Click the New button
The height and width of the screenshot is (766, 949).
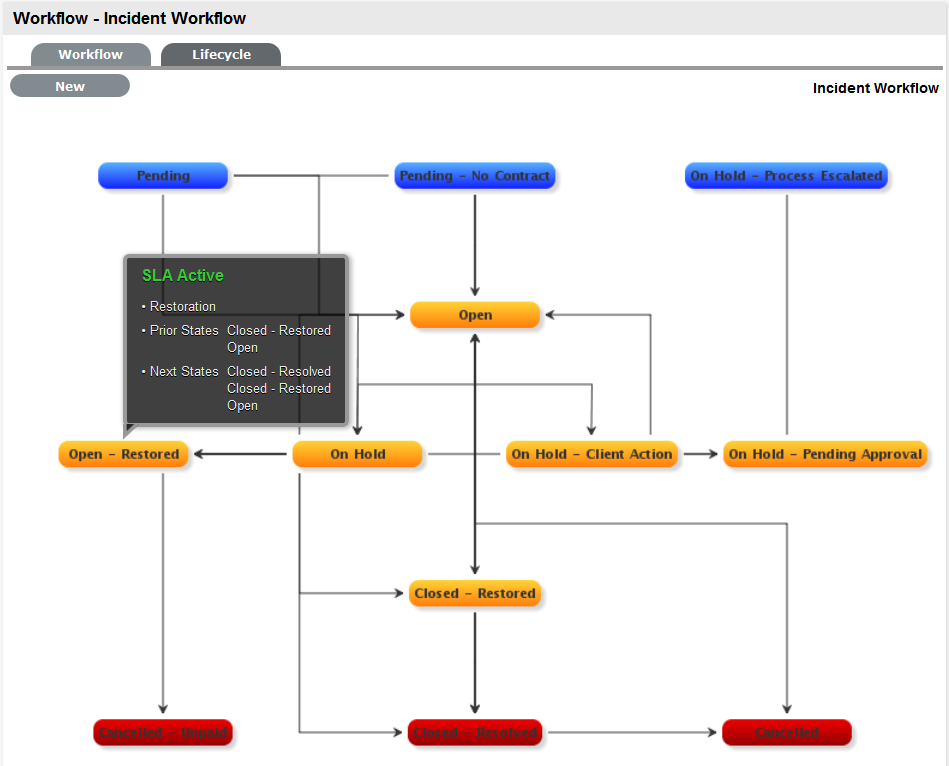tap(69, 86)
